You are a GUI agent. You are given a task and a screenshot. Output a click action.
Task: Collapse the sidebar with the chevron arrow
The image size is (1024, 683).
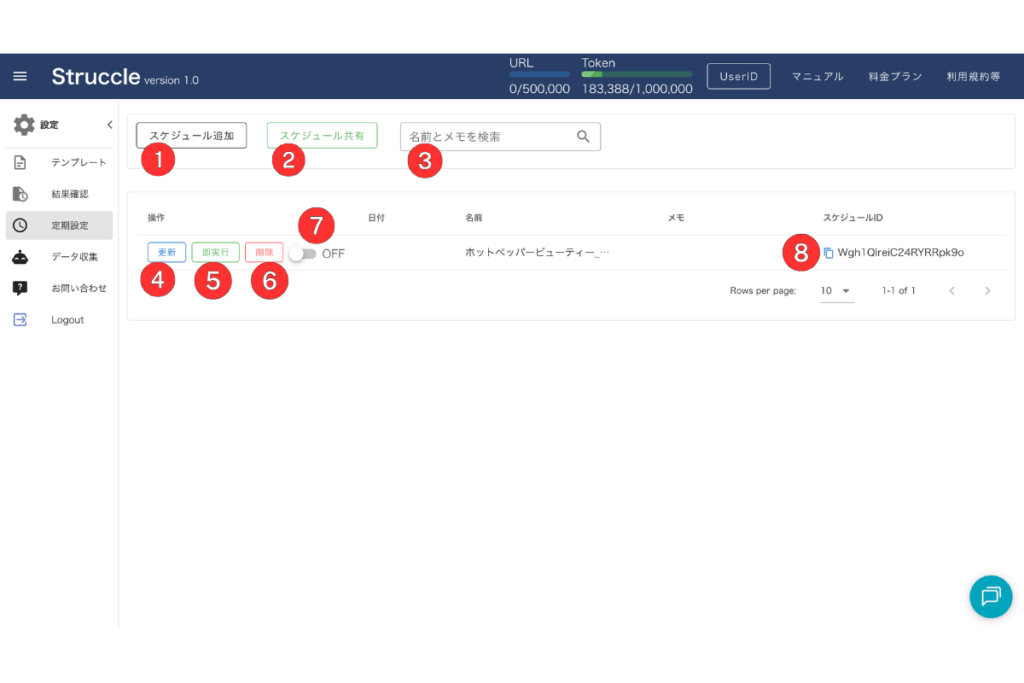(109, 125)
